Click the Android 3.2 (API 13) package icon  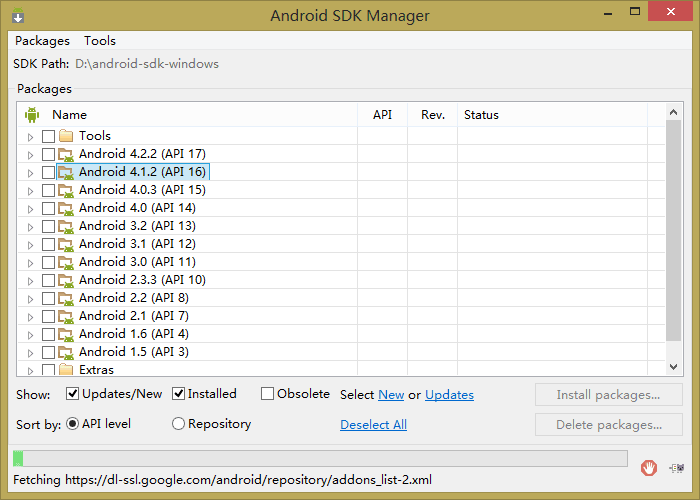tap(66, 226)
